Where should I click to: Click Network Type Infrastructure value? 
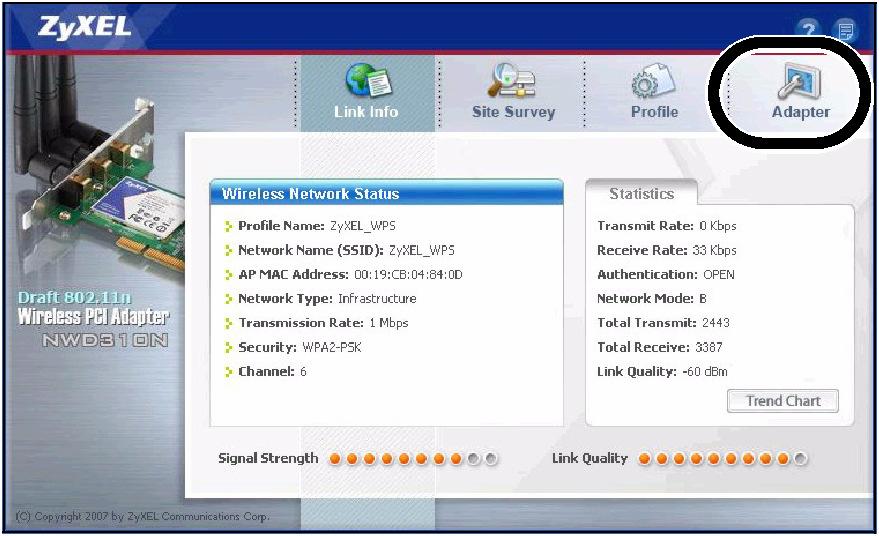(x=377, y=299)
